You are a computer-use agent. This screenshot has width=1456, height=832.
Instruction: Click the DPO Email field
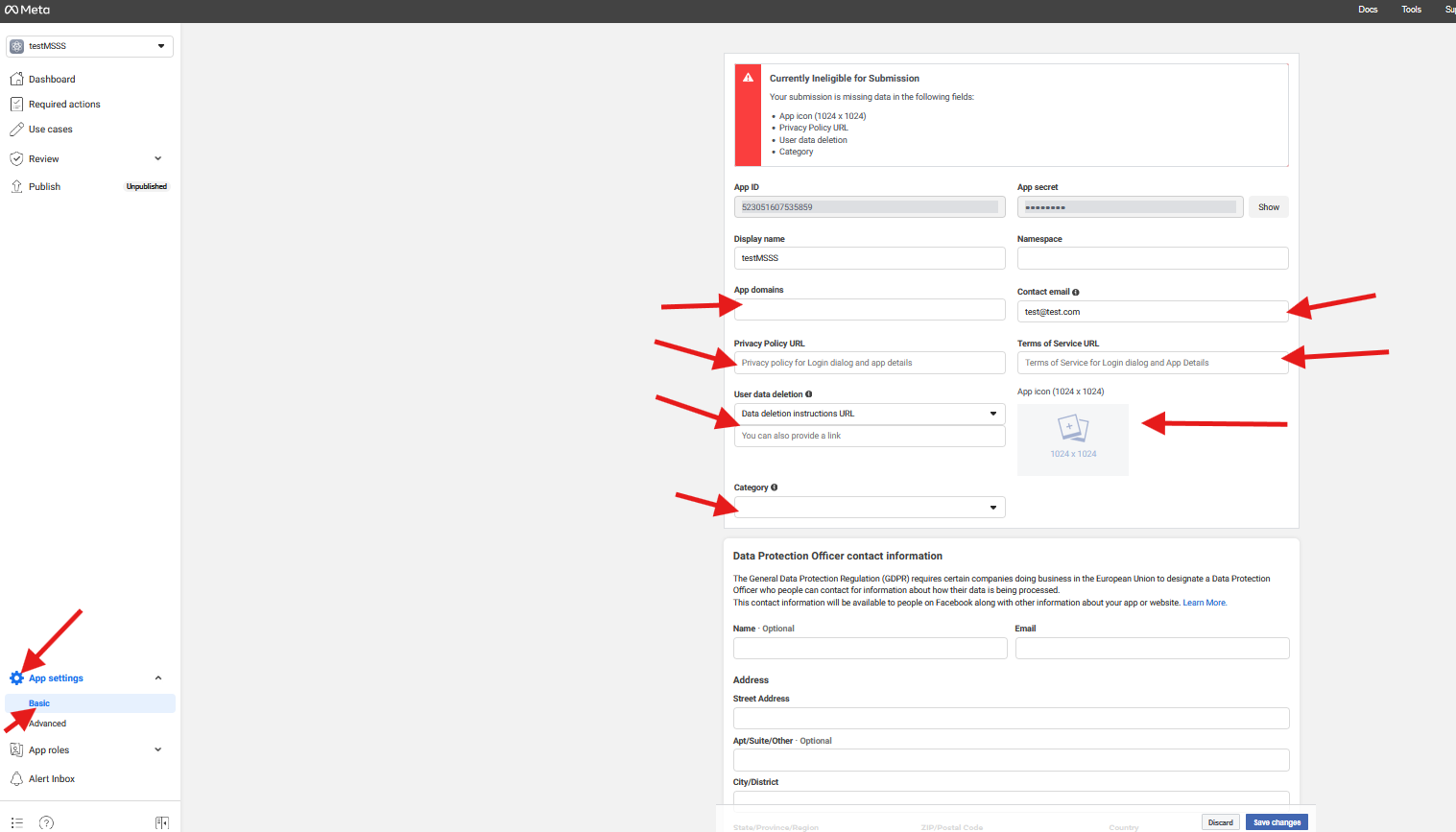tap(1152, 648)
